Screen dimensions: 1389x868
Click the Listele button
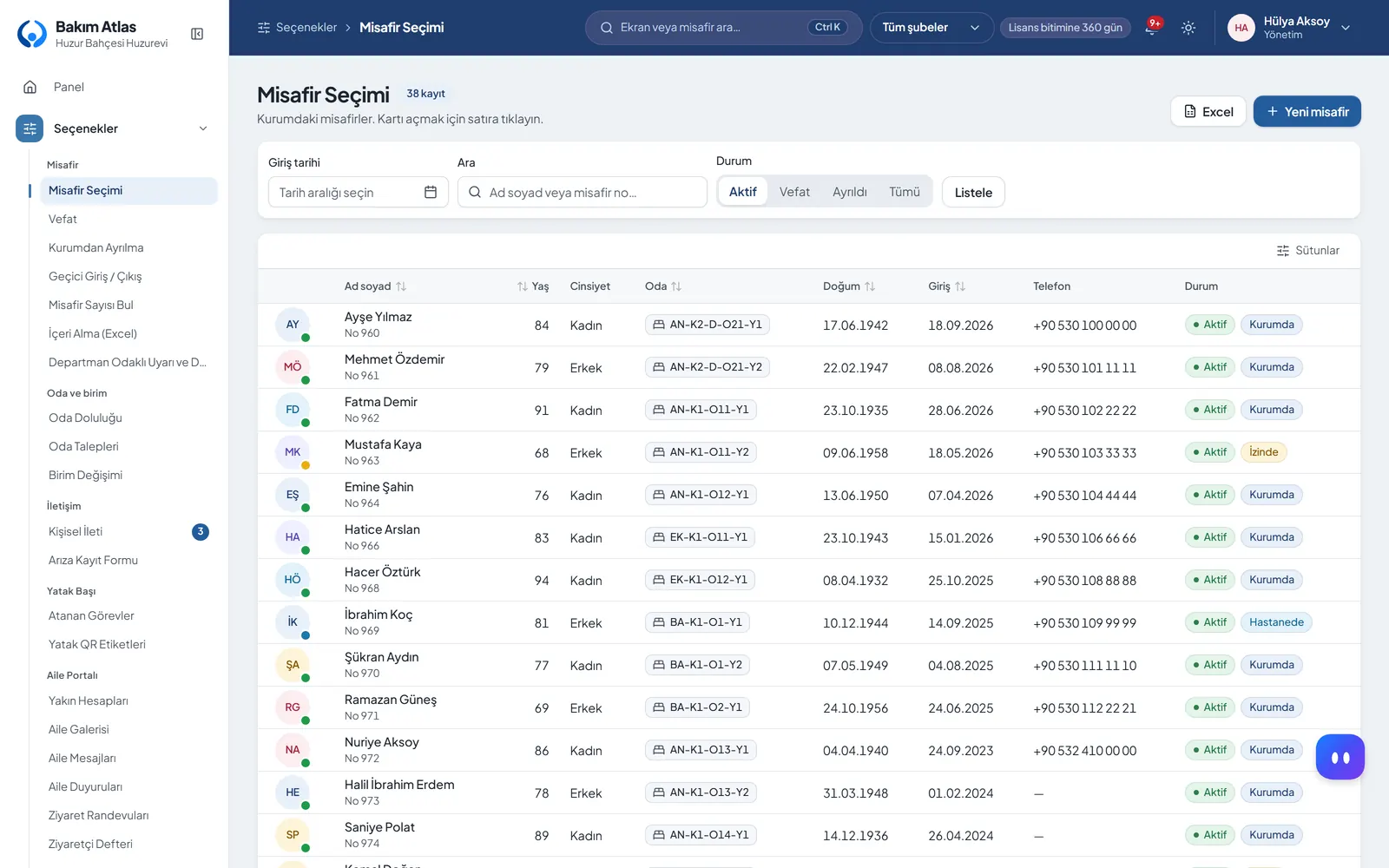pos(973,192)
